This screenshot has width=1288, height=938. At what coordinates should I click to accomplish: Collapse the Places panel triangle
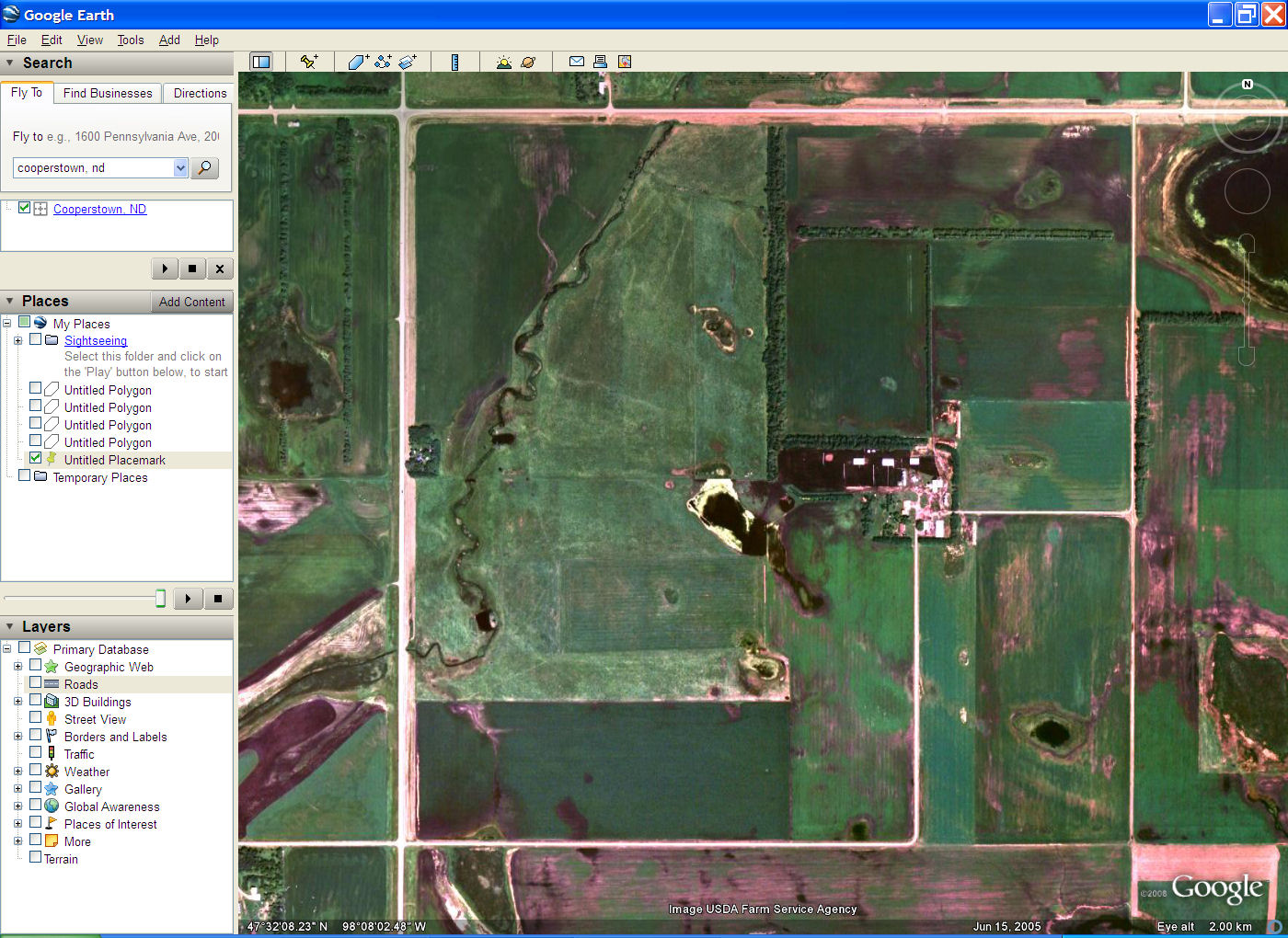10,301
